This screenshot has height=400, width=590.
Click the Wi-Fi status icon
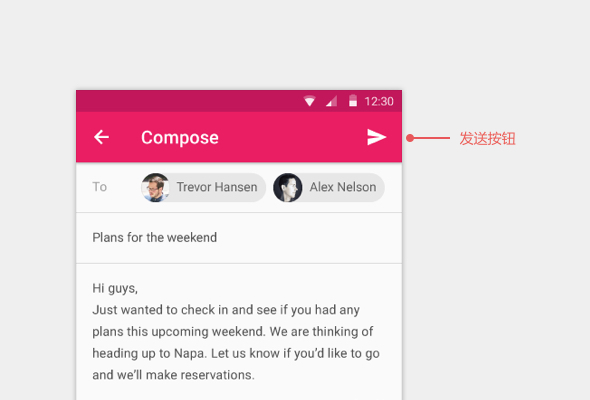309,101
